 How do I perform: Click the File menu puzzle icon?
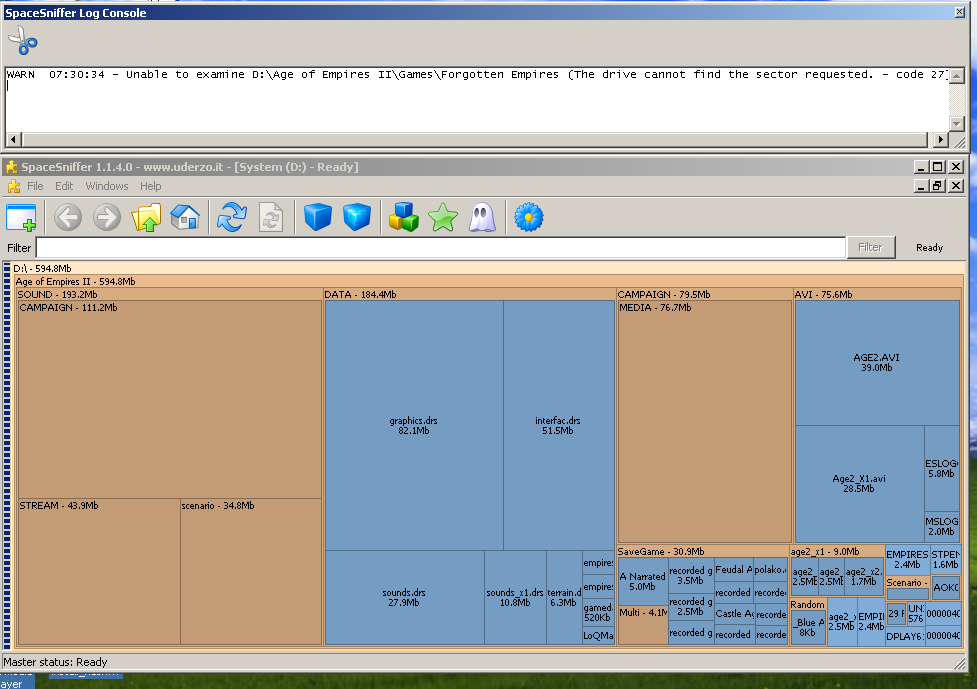click(14, 186)
